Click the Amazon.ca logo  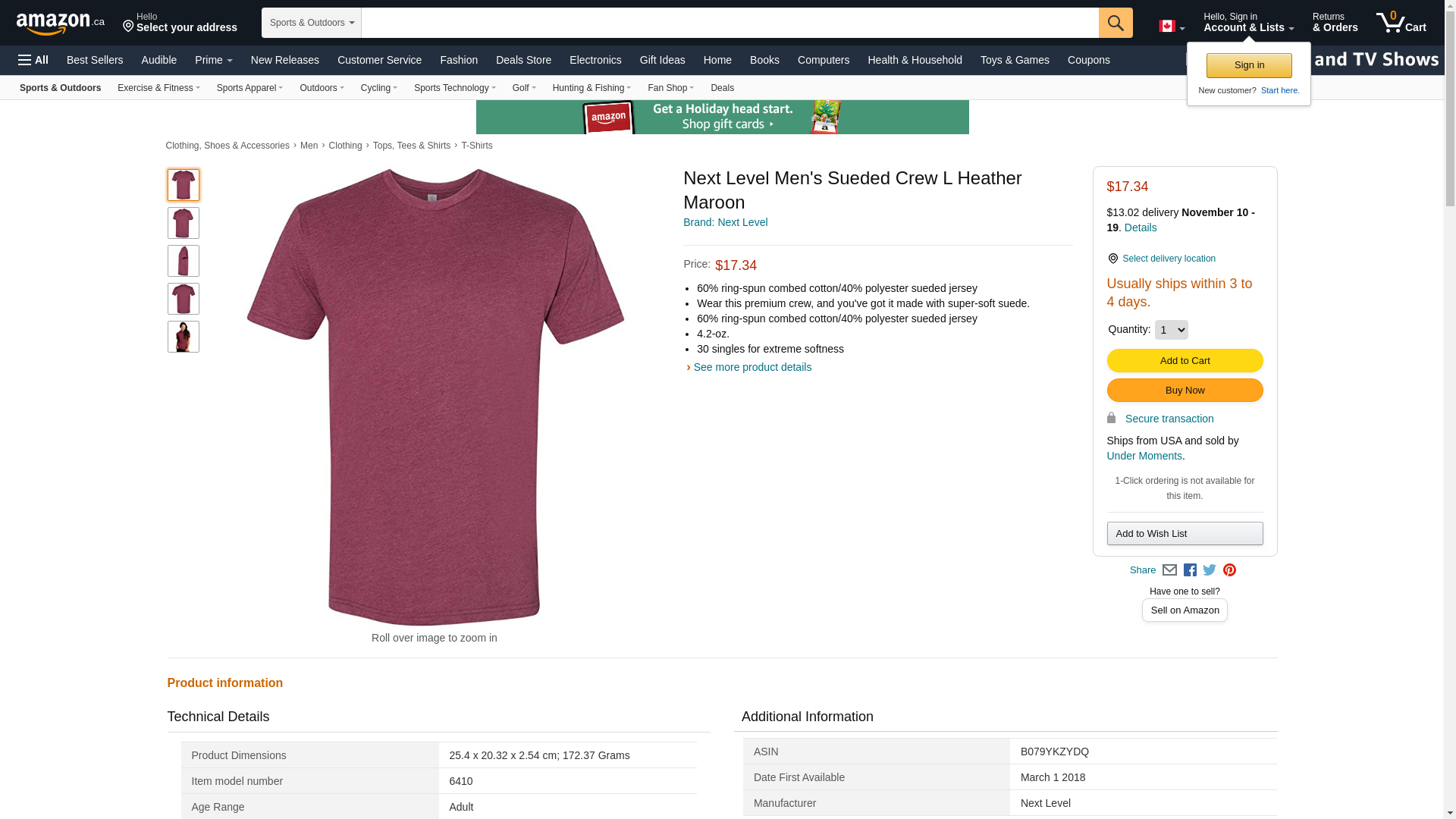pyautogui.click(x=60, y=24)
